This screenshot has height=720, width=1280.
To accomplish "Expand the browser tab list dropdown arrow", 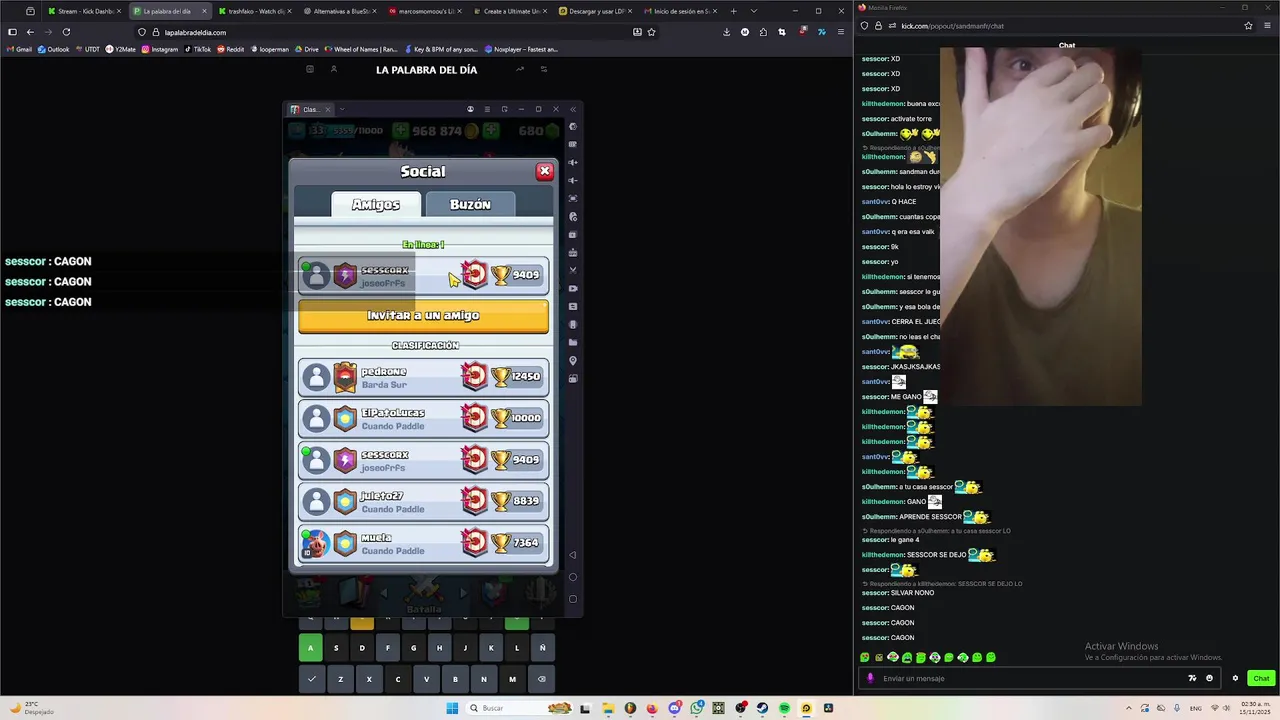I will tap(753, 11).
